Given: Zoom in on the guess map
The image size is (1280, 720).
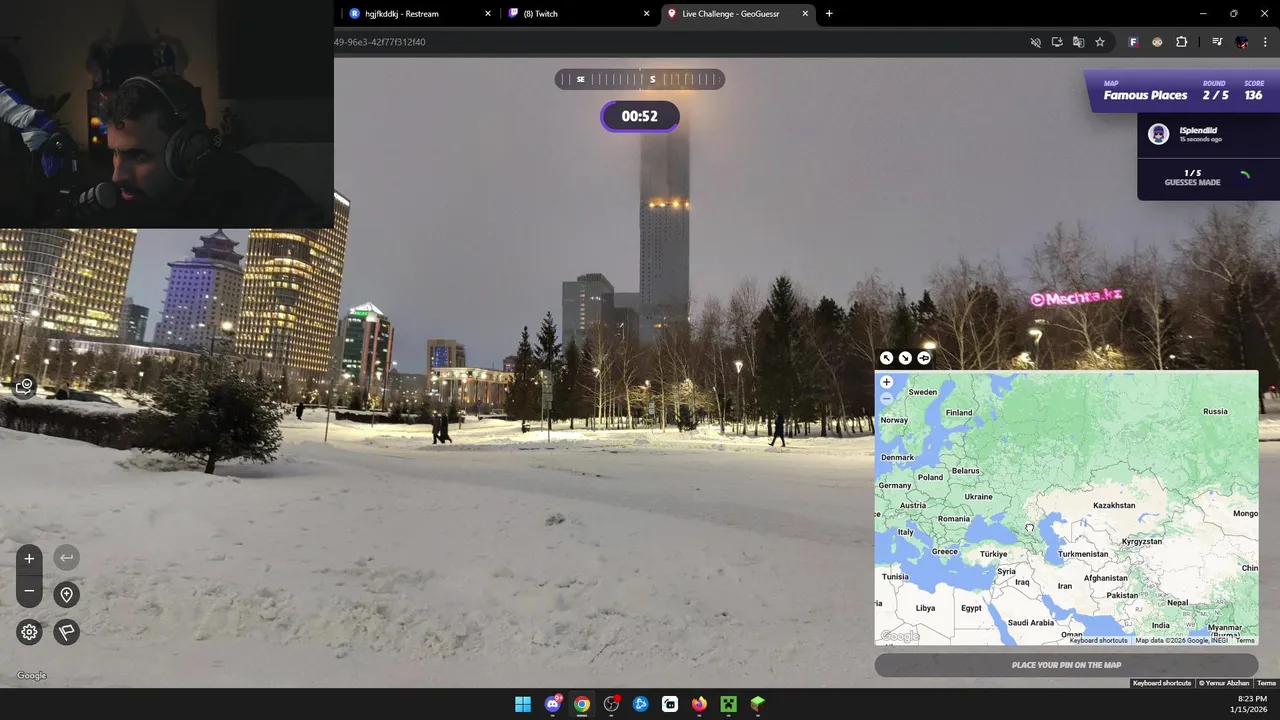Looking at the screenshot, I should click(886, 382).
